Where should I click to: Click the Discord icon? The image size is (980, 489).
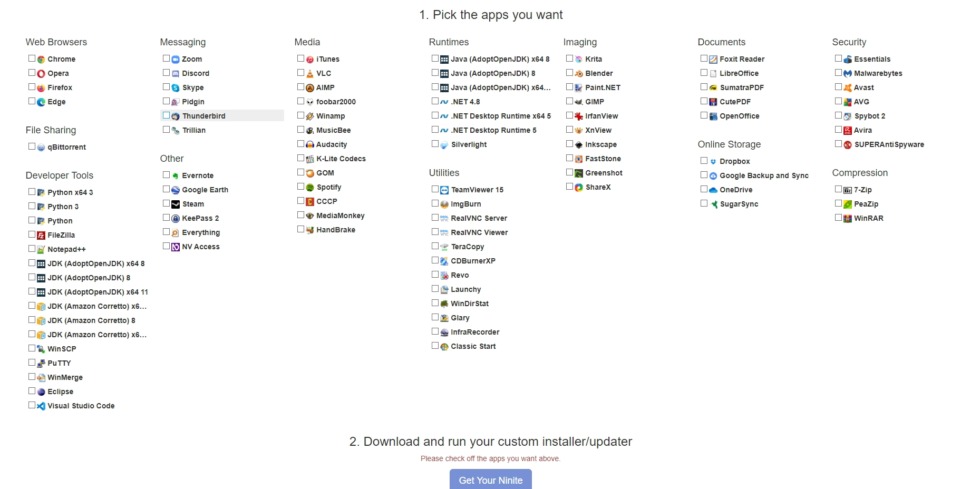[x=176, y=74]
